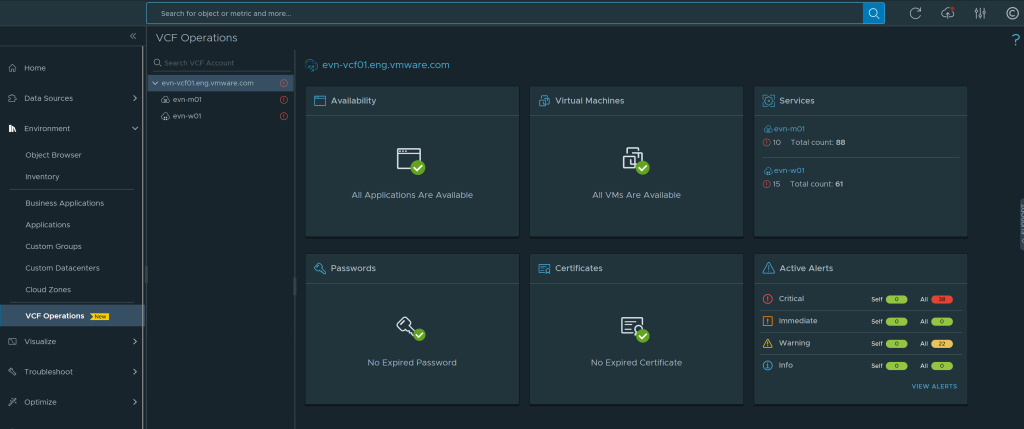Click the Certificates status icon

pos(635,328)
